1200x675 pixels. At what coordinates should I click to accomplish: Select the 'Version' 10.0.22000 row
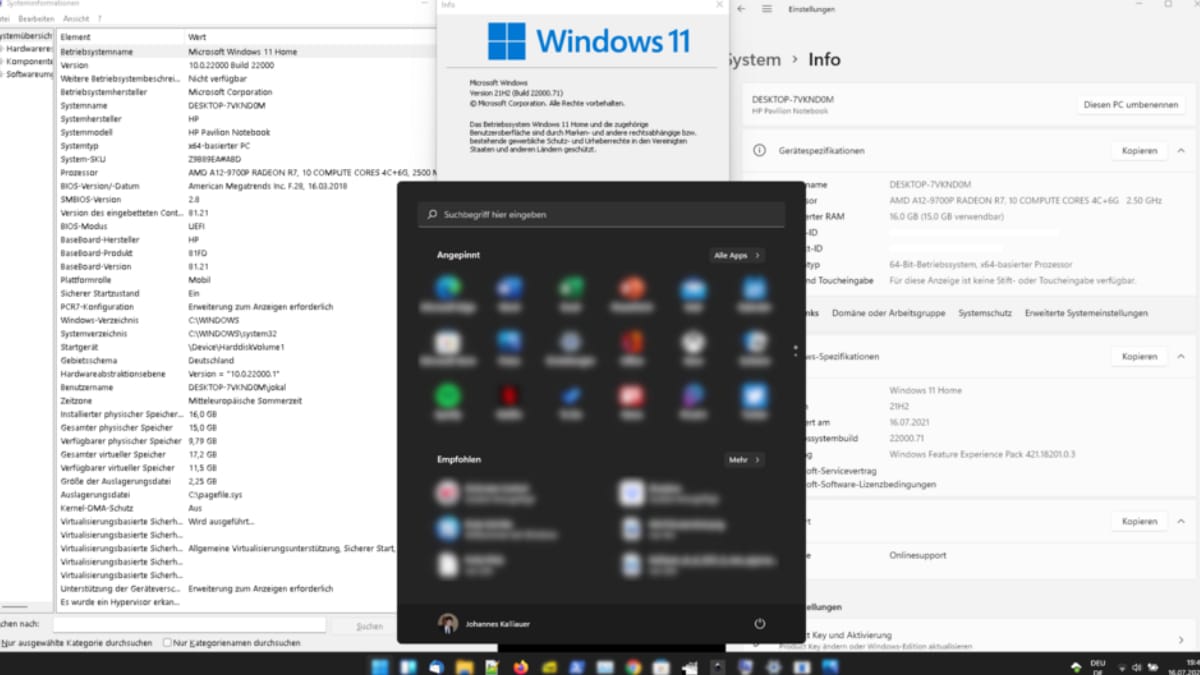(x=246, y=65)
